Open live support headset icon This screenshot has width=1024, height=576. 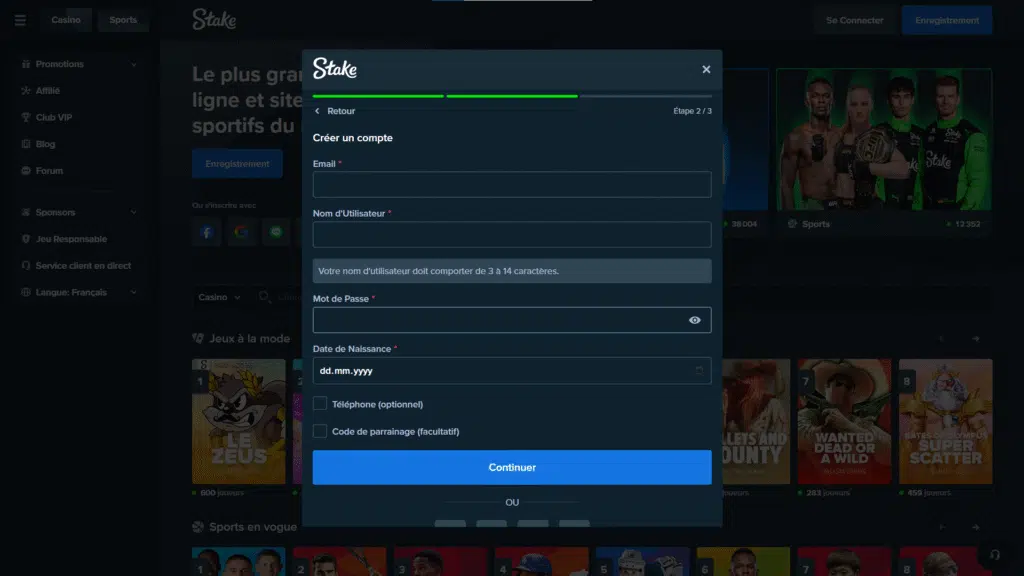click(993, 555)
